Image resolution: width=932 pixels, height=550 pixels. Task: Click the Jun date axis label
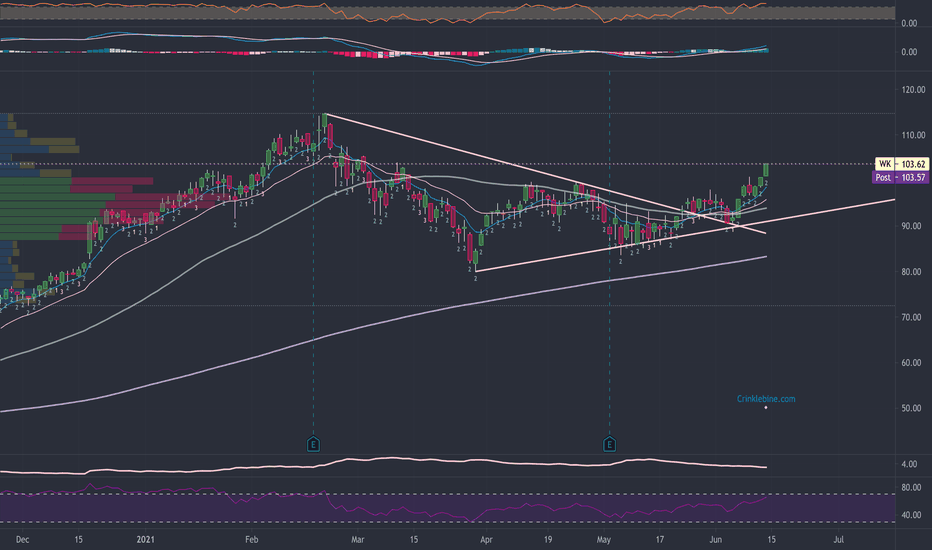(x=716, y=540)
